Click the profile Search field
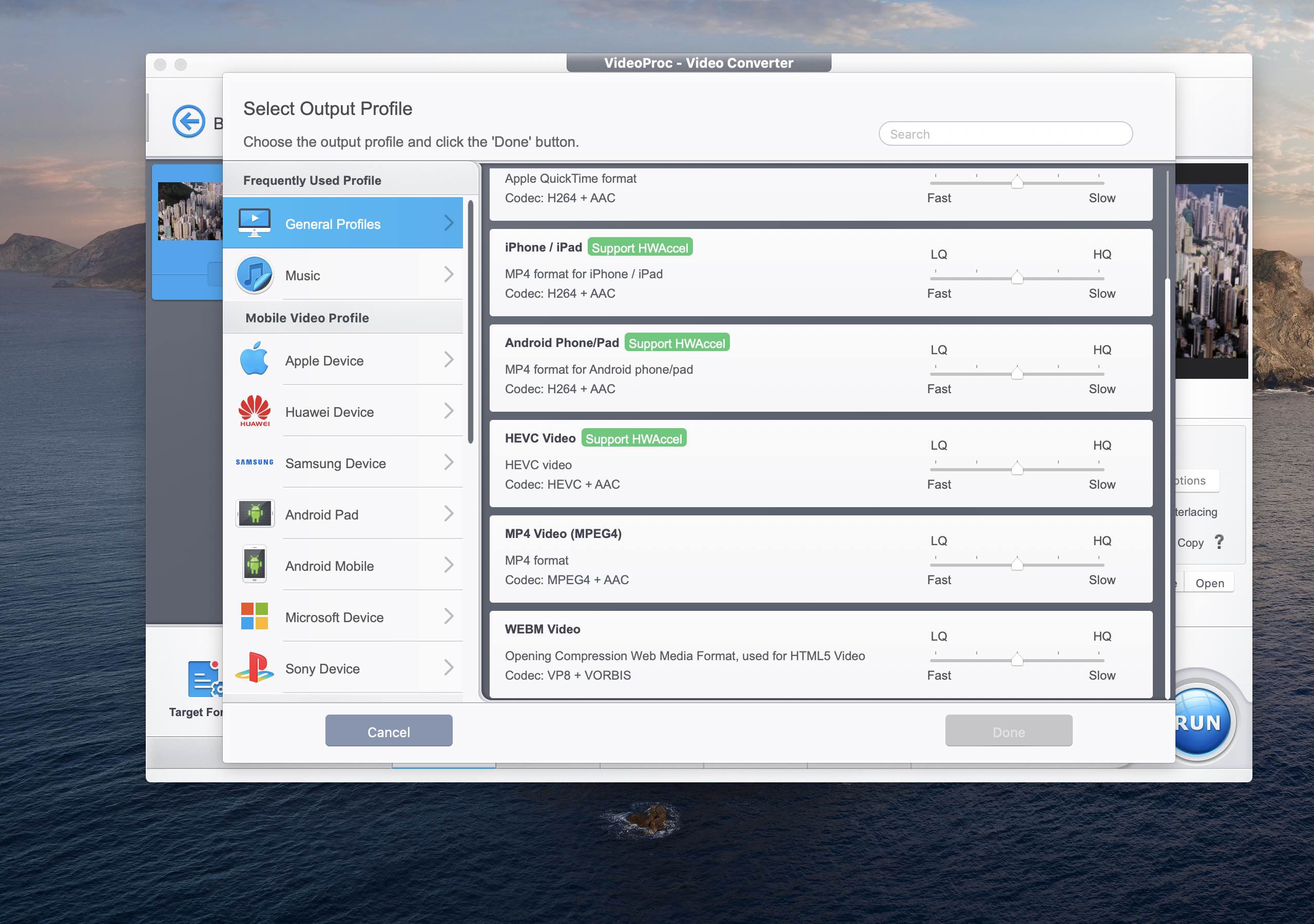The width and height of the screenshot is (1314, 924). tap(1006, 133)
